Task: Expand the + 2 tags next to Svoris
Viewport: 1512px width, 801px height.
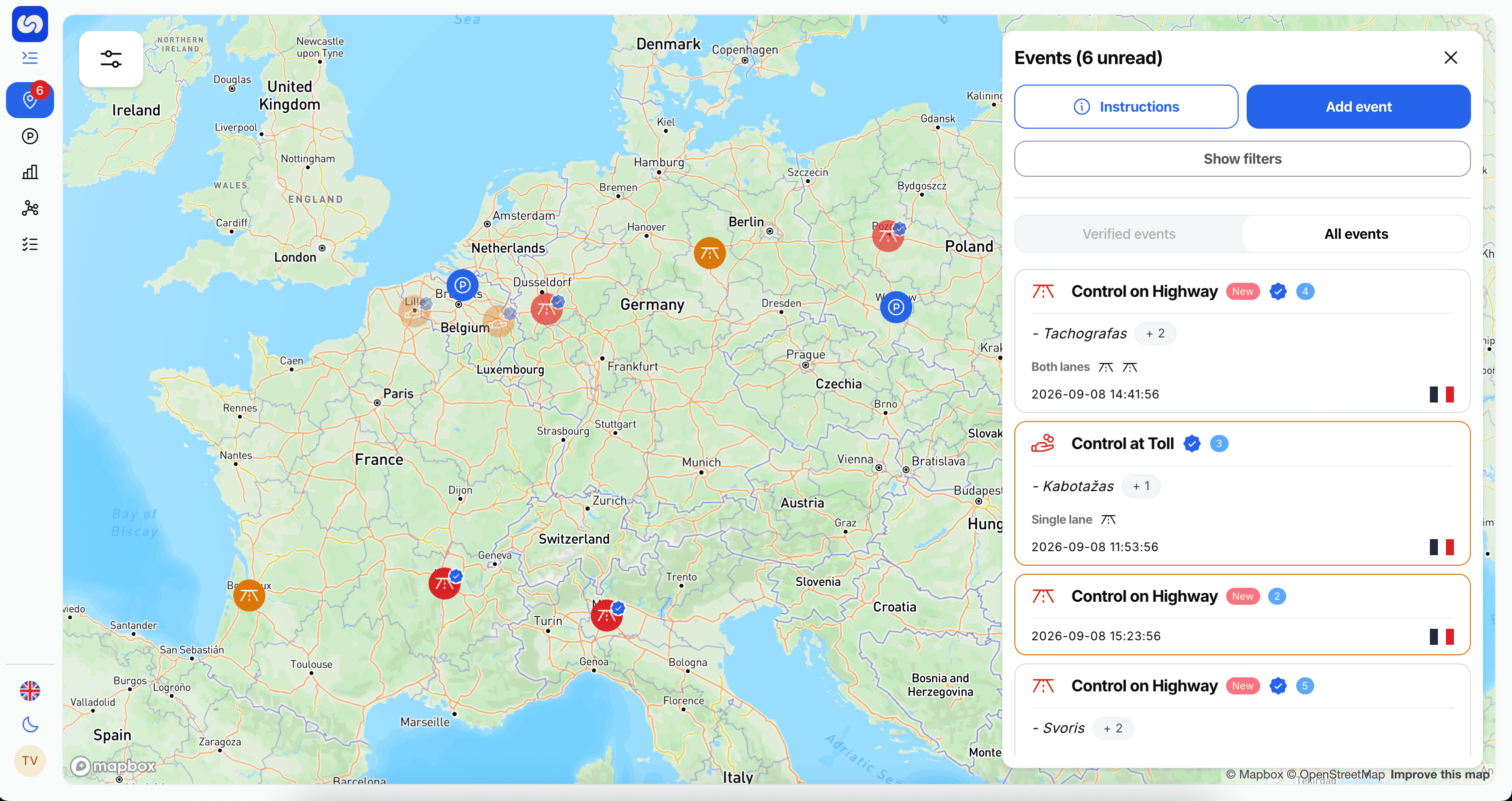Action: click(1113, 728)
